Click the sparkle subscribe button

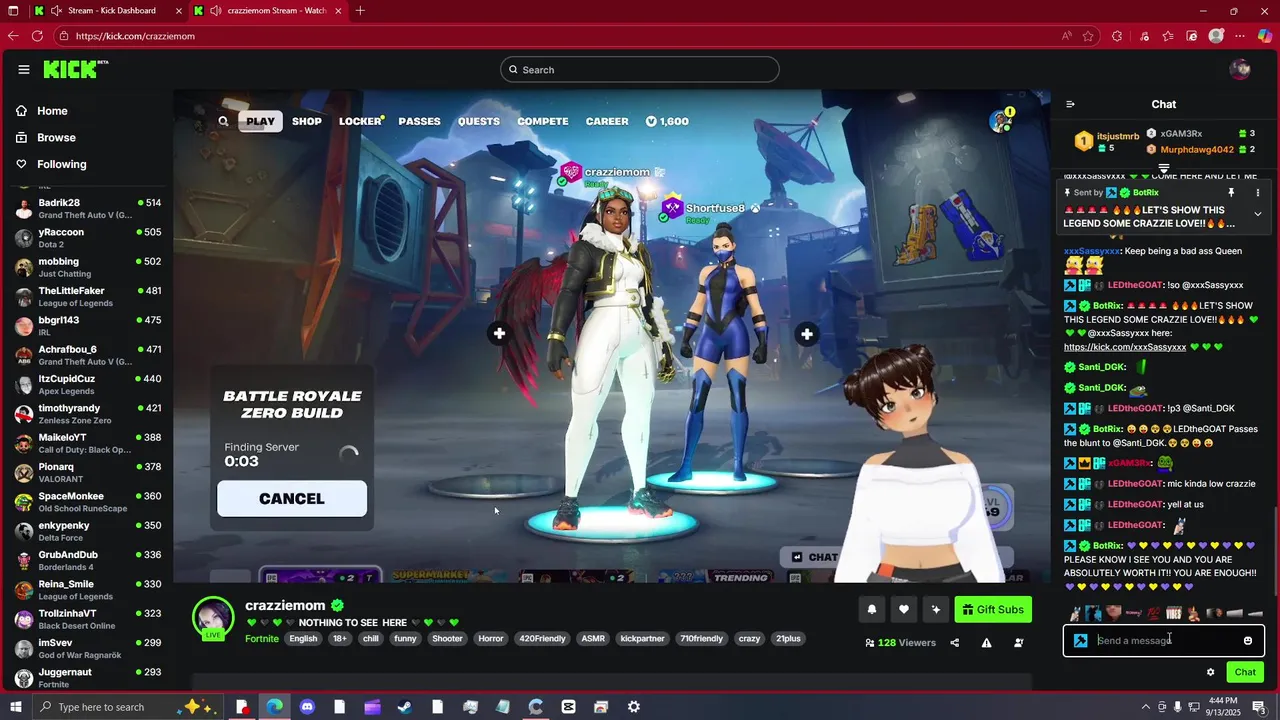coord(936,609)
